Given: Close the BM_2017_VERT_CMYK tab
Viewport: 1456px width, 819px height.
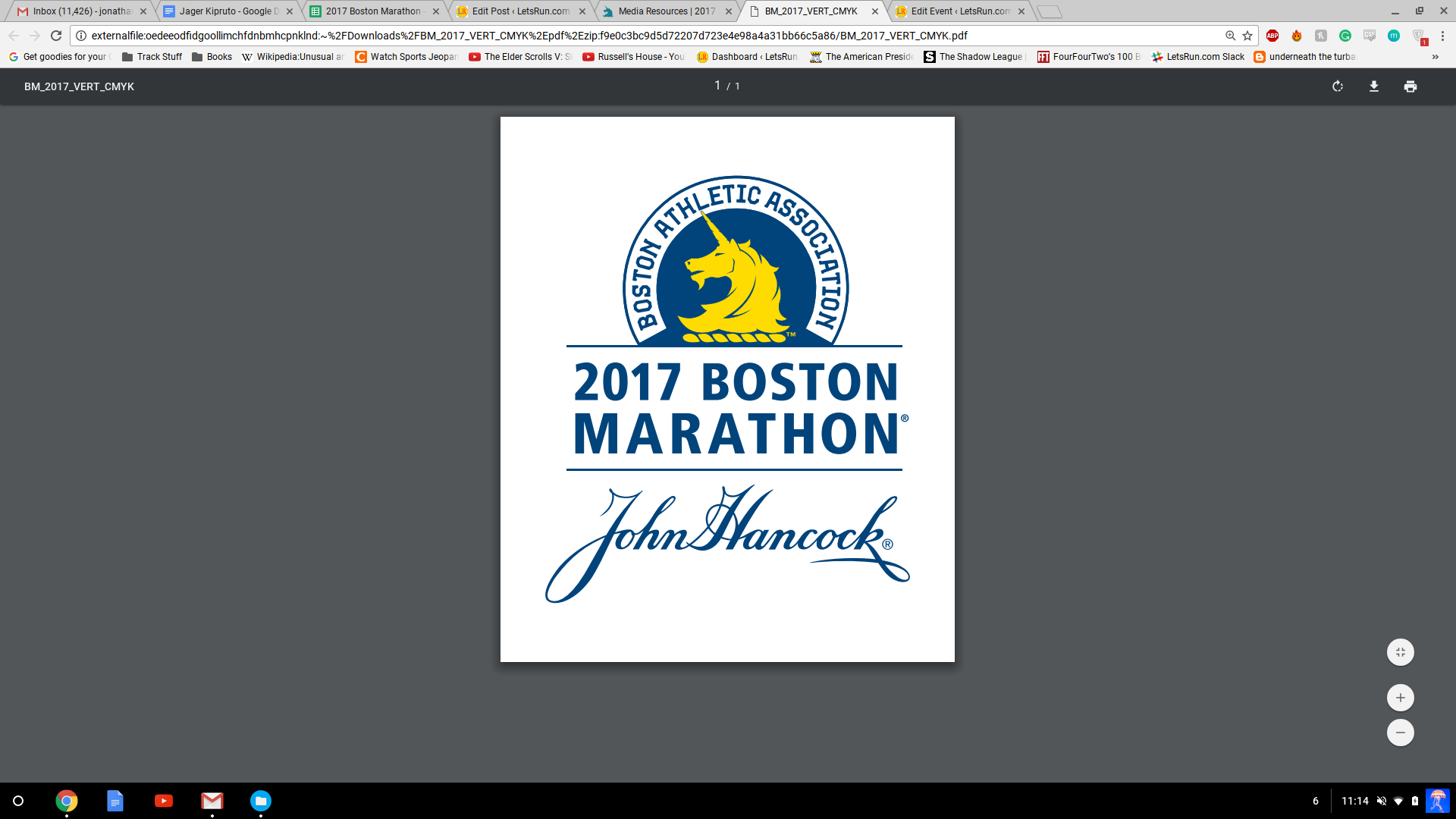Looking at the screenshot, I should [x=875, y=11].
